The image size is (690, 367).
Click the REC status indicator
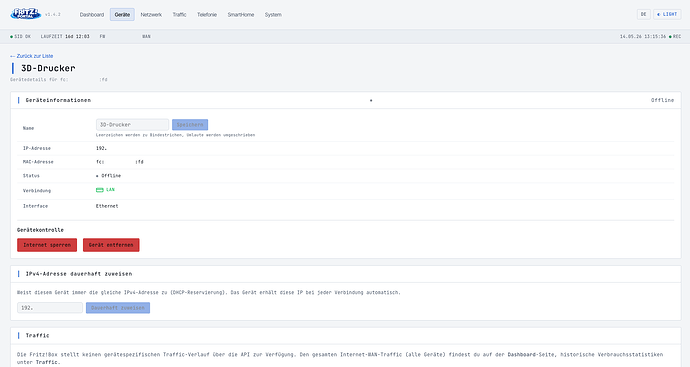click(x=675, y=37)
